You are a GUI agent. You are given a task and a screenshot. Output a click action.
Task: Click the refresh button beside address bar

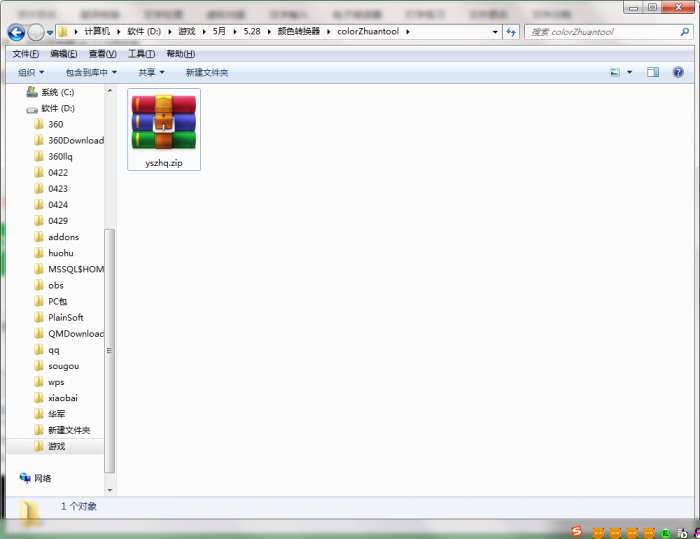(x=511, y=32)
